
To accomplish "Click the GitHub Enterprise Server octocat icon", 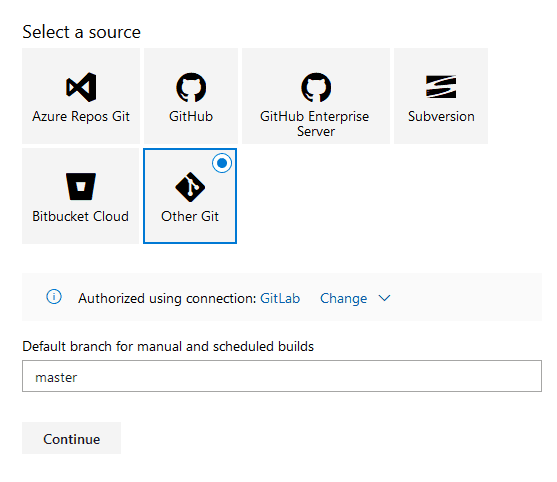I will tap(316, 87).
